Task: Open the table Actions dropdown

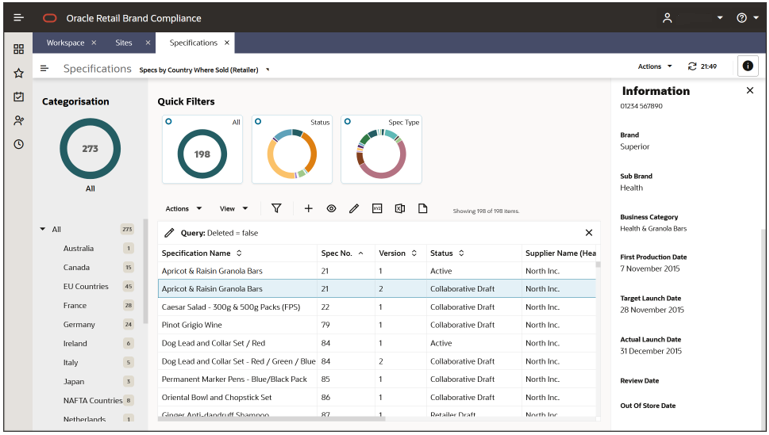Action: 183,208
